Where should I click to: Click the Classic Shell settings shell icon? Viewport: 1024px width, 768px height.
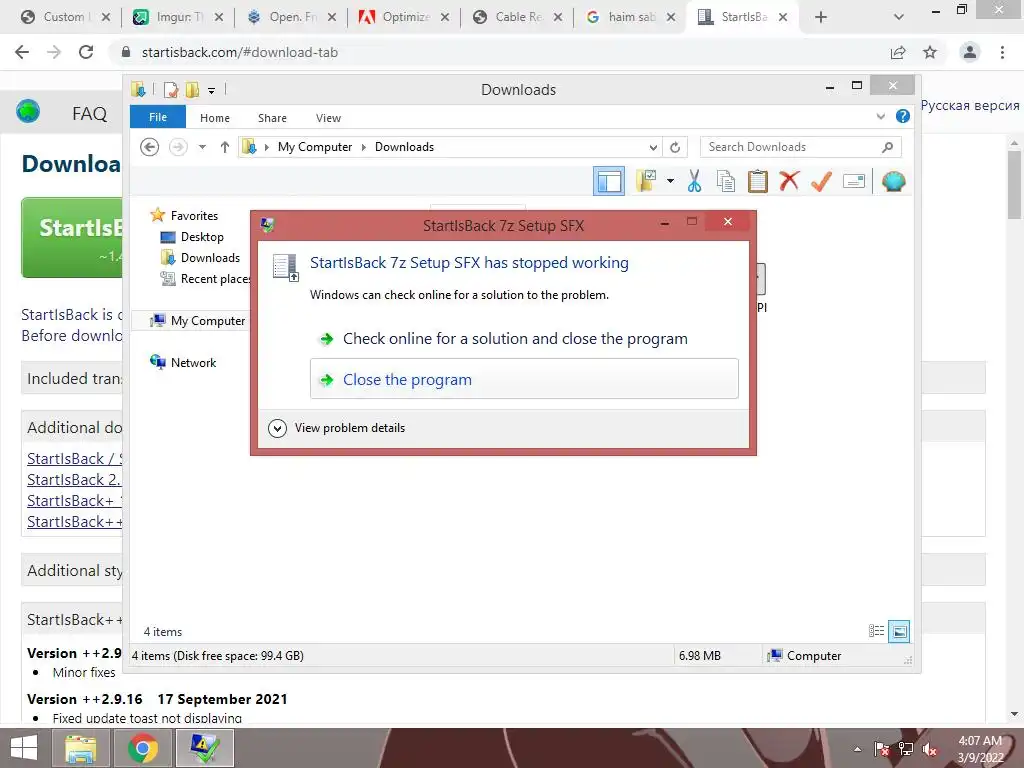tap(893, 181)
